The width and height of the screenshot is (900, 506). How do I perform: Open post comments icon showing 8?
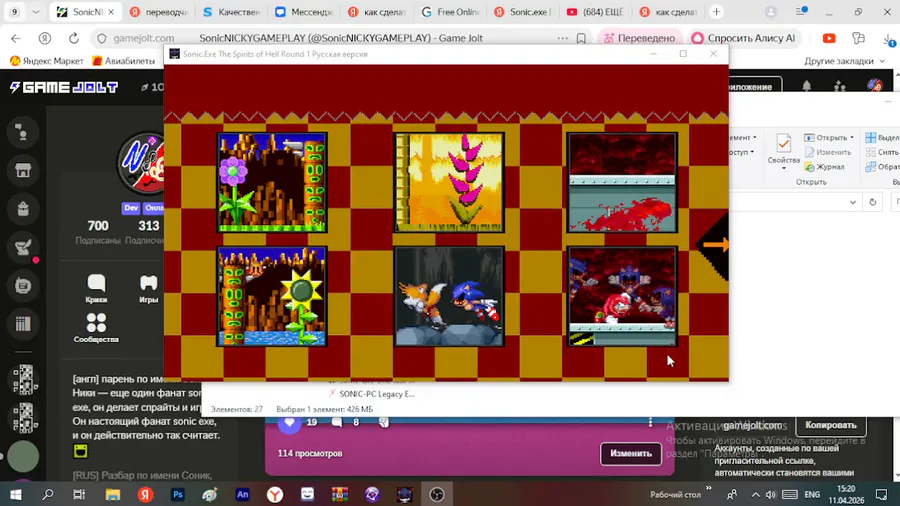point(337,422)
